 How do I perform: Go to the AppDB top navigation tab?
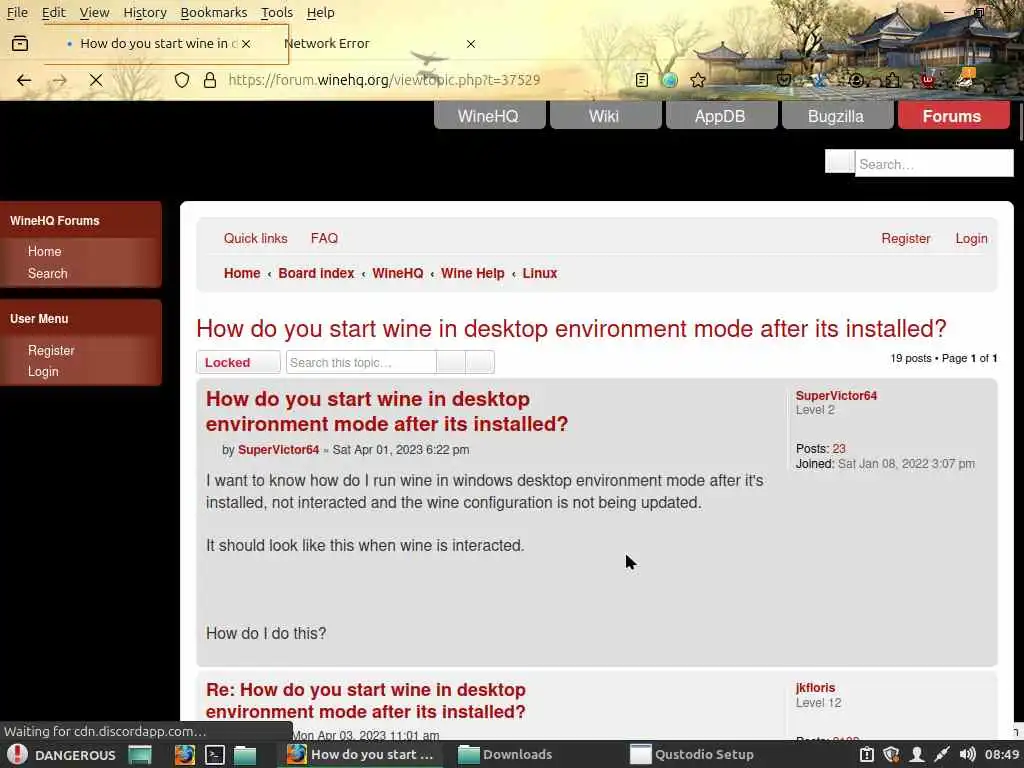coord(720,116)
